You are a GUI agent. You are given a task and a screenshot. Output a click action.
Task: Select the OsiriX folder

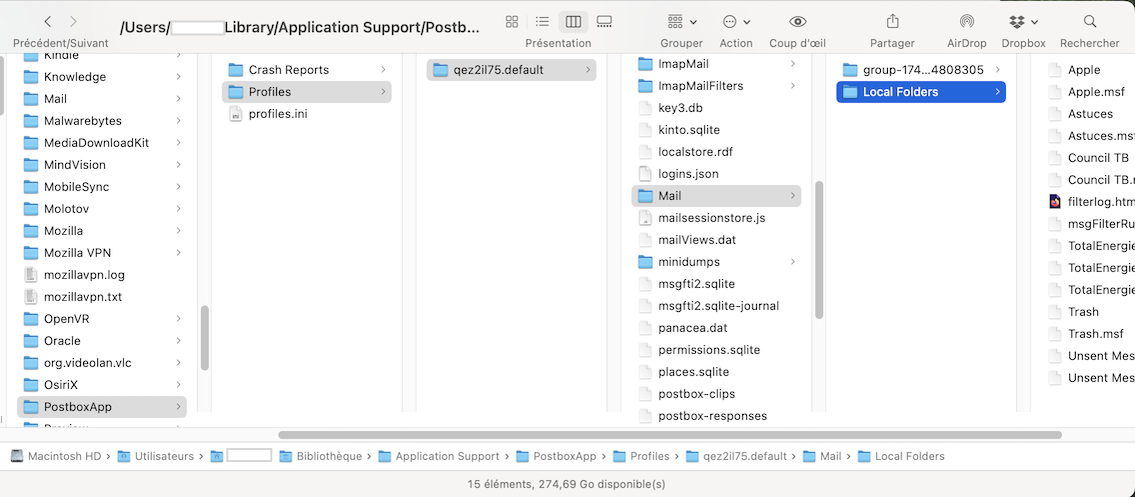[x=101, y=385]
